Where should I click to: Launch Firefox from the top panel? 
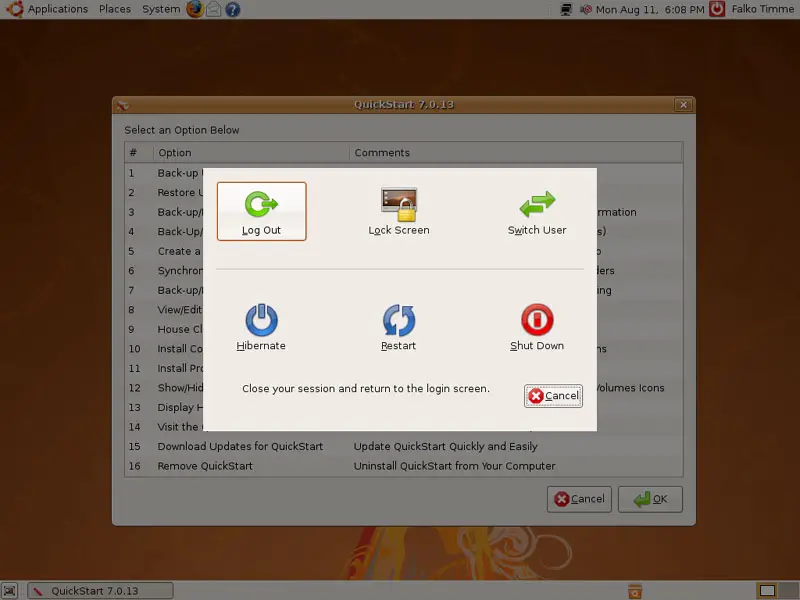click(195, 9)
